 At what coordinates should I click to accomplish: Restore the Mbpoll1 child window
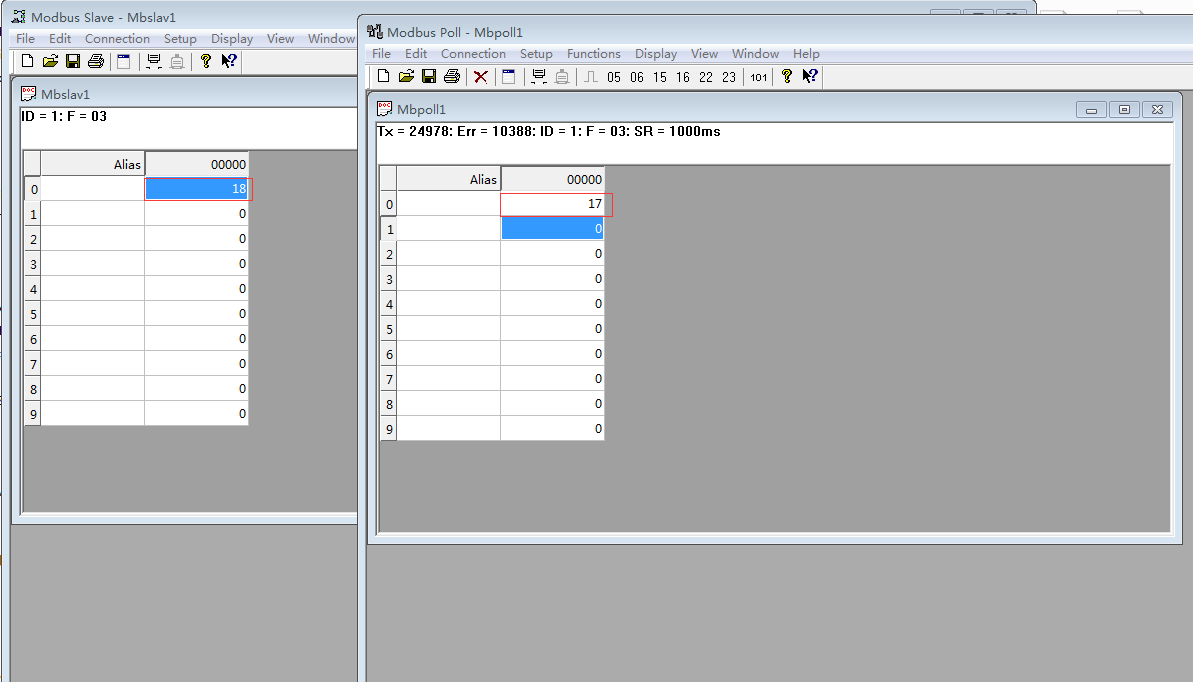click(x=1124, y=110)
